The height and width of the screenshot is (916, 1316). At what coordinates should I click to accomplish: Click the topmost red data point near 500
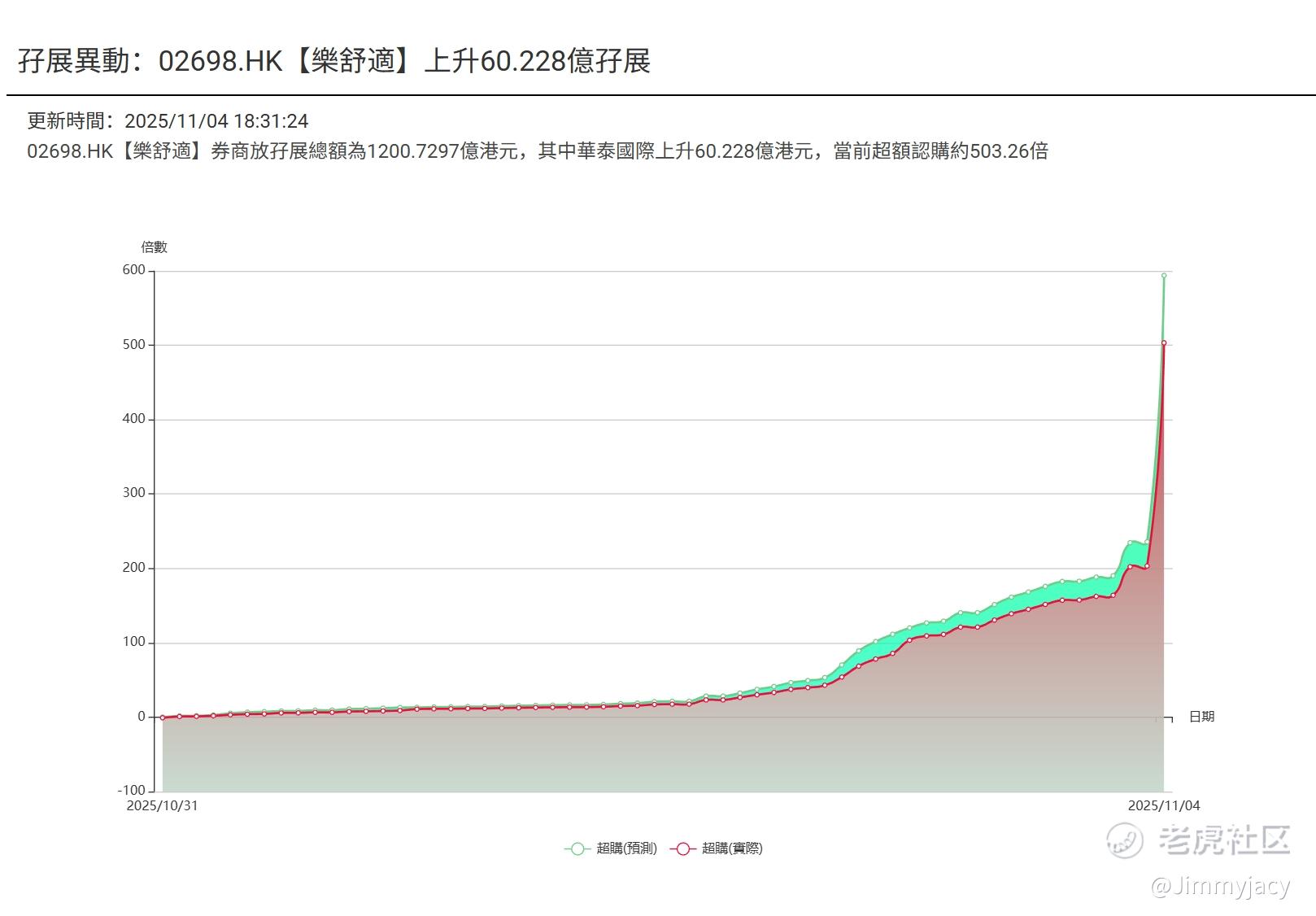coord(1164,343)
